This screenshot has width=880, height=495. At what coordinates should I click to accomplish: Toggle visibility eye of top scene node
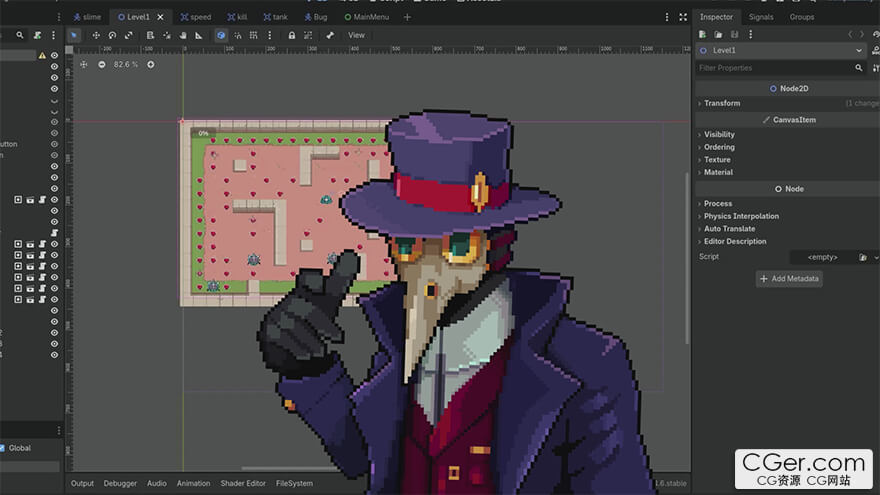coord(54,56)
